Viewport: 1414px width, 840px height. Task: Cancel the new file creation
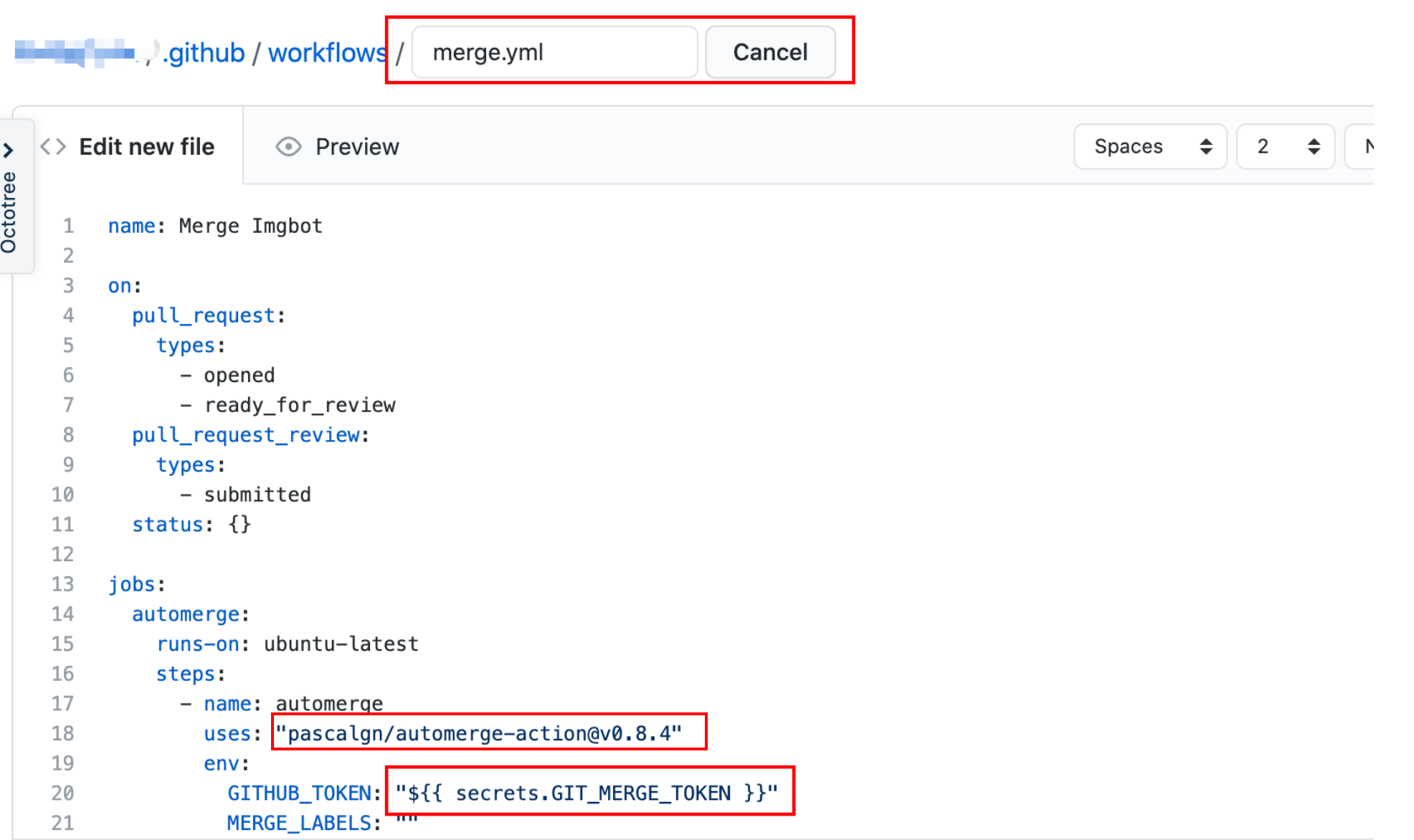coord(770,52)
